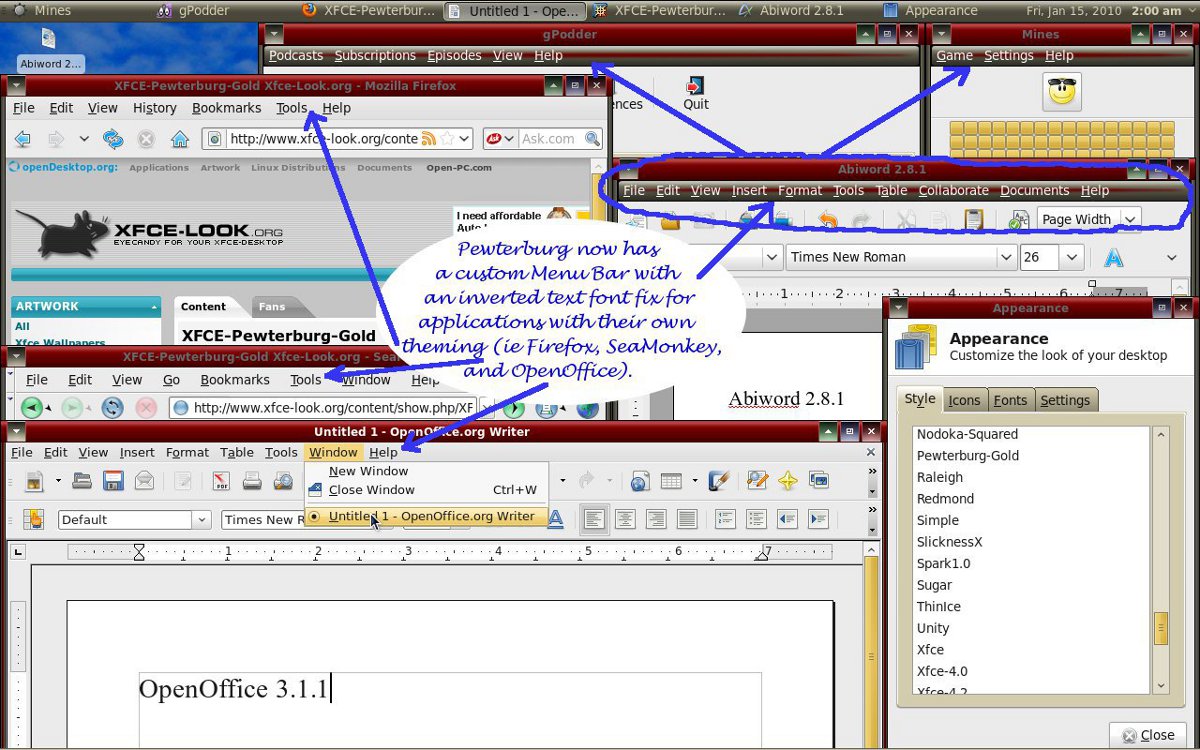Open Abiword Collaborate menu

pyautogui.click(x=953, y=190)
